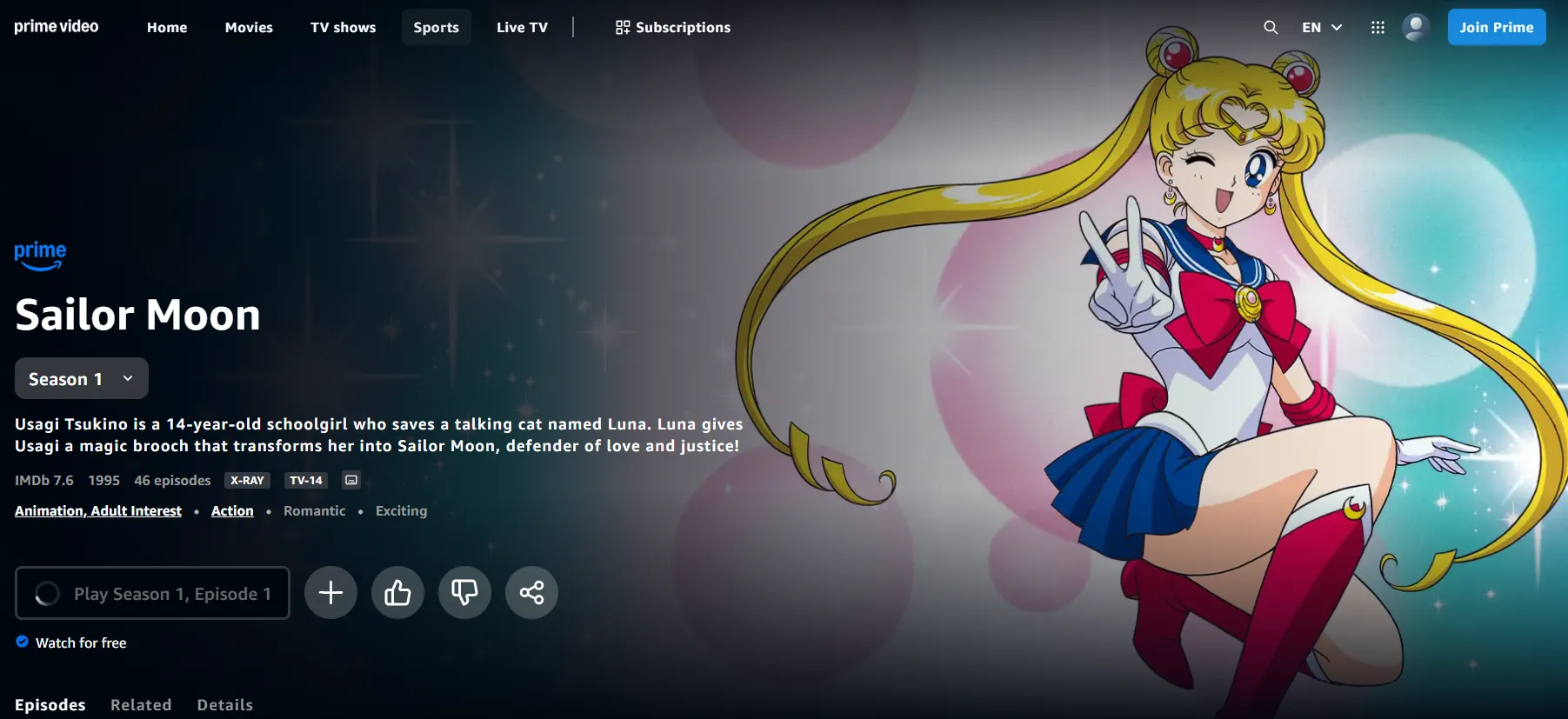
Task: Expand the Season 1 dropdown
Action: click(x=82, y=379)
